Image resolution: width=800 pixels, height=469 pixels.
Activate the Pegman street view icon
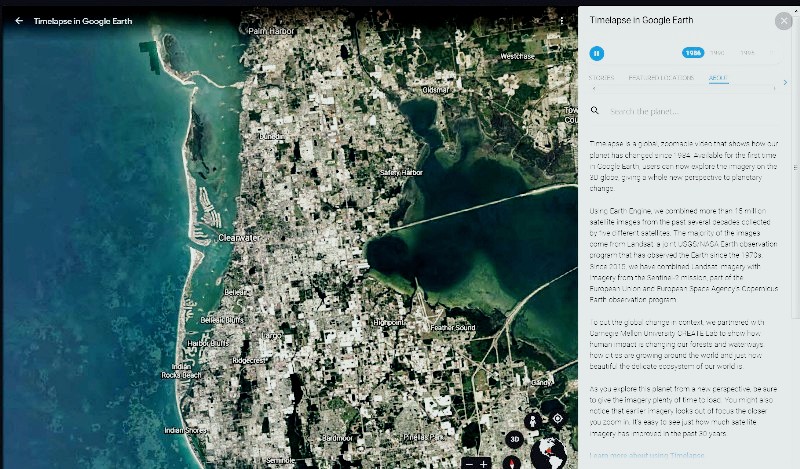pos(532,422)
